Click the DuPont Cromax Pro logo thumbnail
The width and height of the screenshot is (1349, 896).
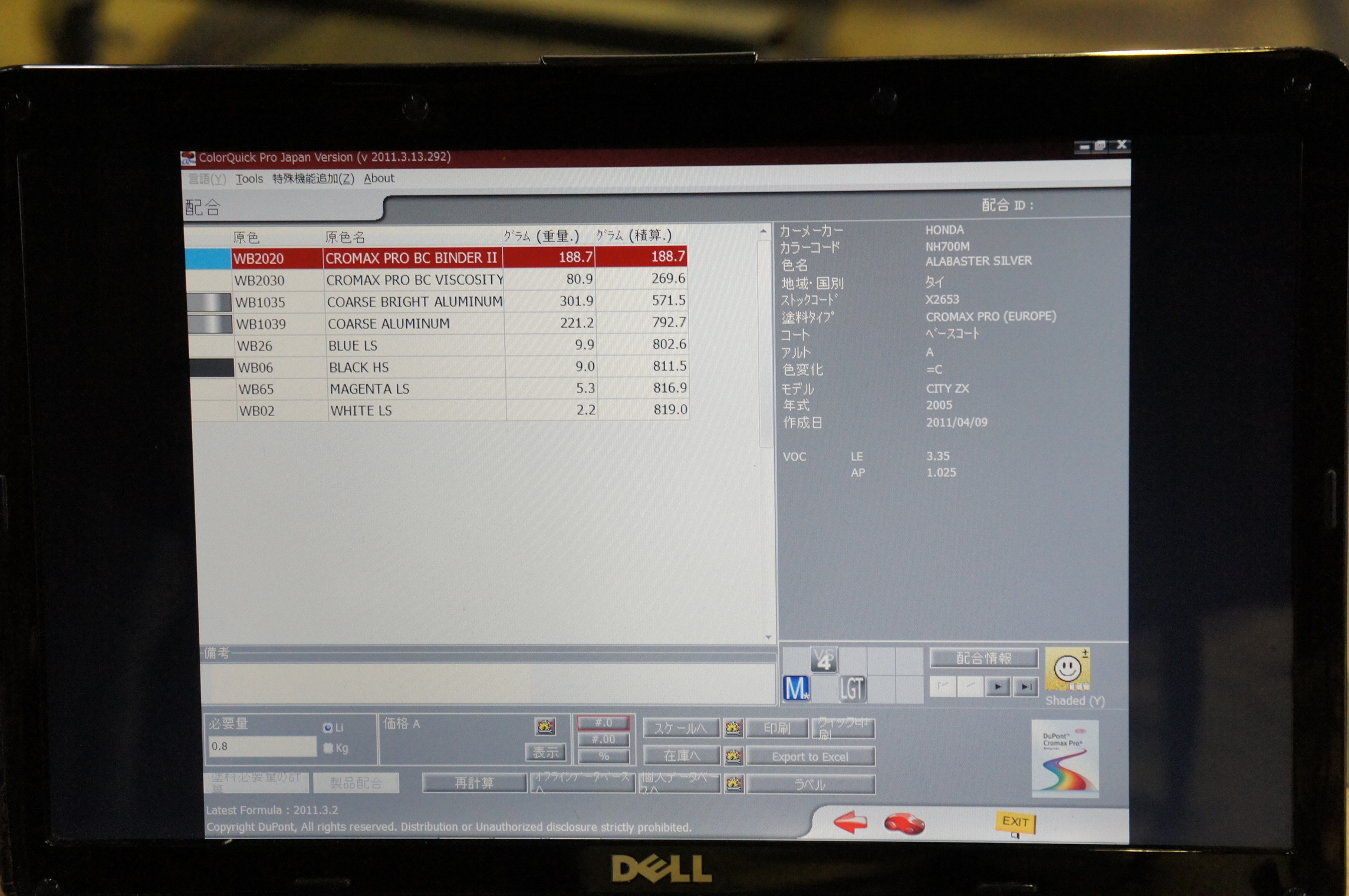(1065, 759)
